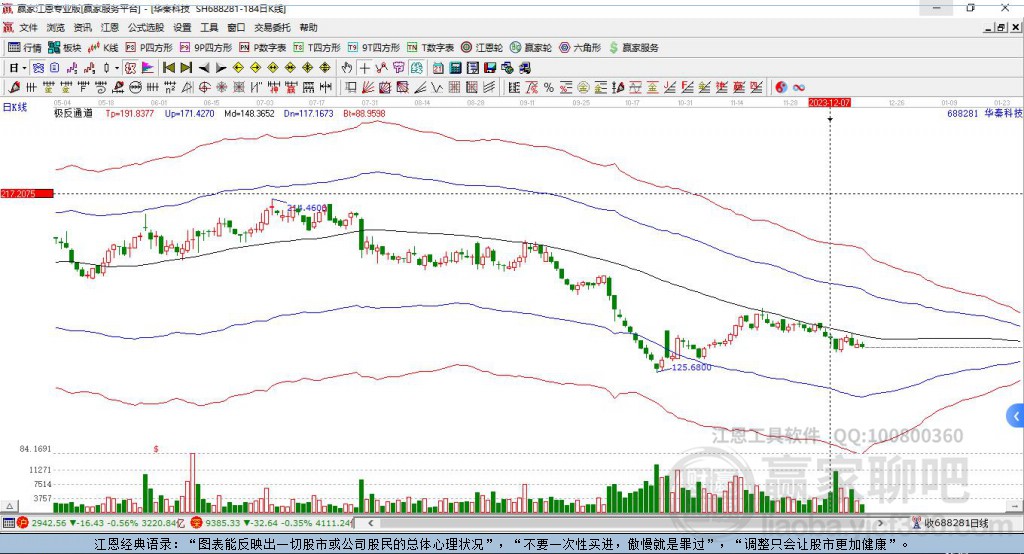Screen dimensions: 1024x554
Task: Open the T四方形 tool
Action: click(x=317, y=48)
